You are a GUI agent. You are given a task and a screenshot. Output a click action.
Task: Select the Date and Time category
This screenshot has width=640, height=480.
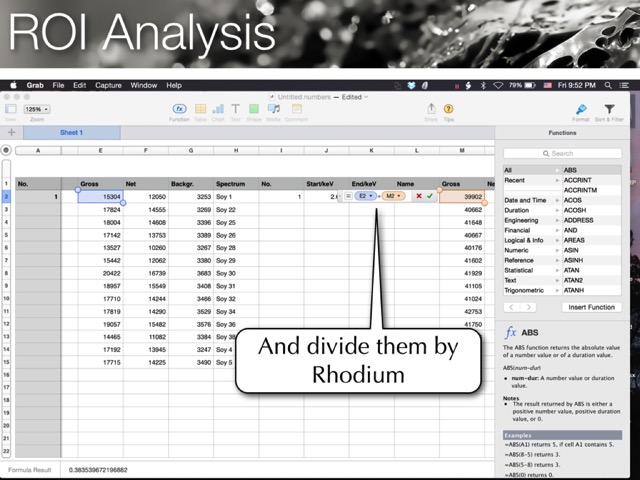tap(525, 200)
